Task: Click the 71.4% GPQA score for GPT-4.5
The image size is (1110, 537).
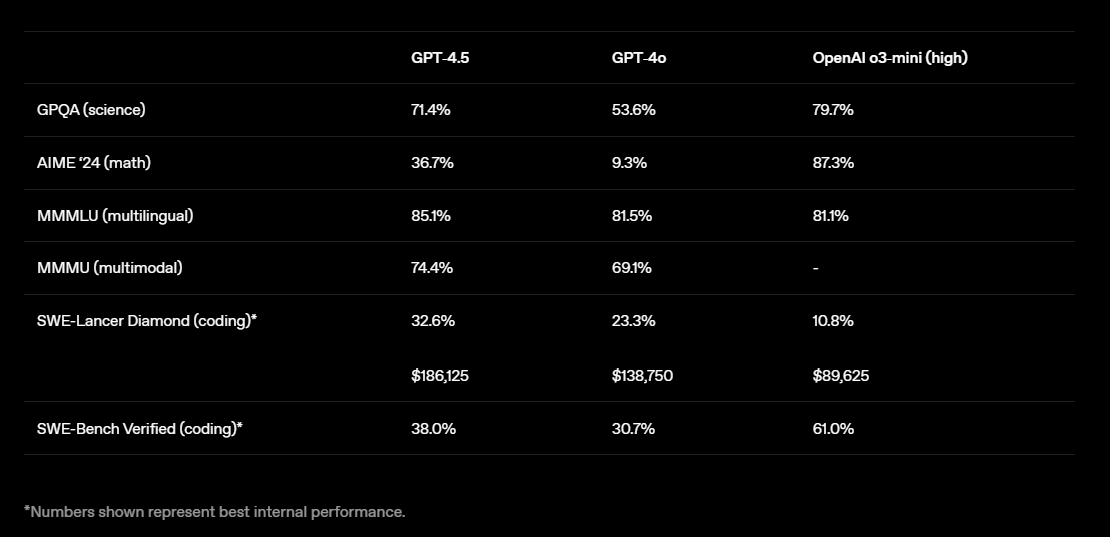Action: point(431,110)
